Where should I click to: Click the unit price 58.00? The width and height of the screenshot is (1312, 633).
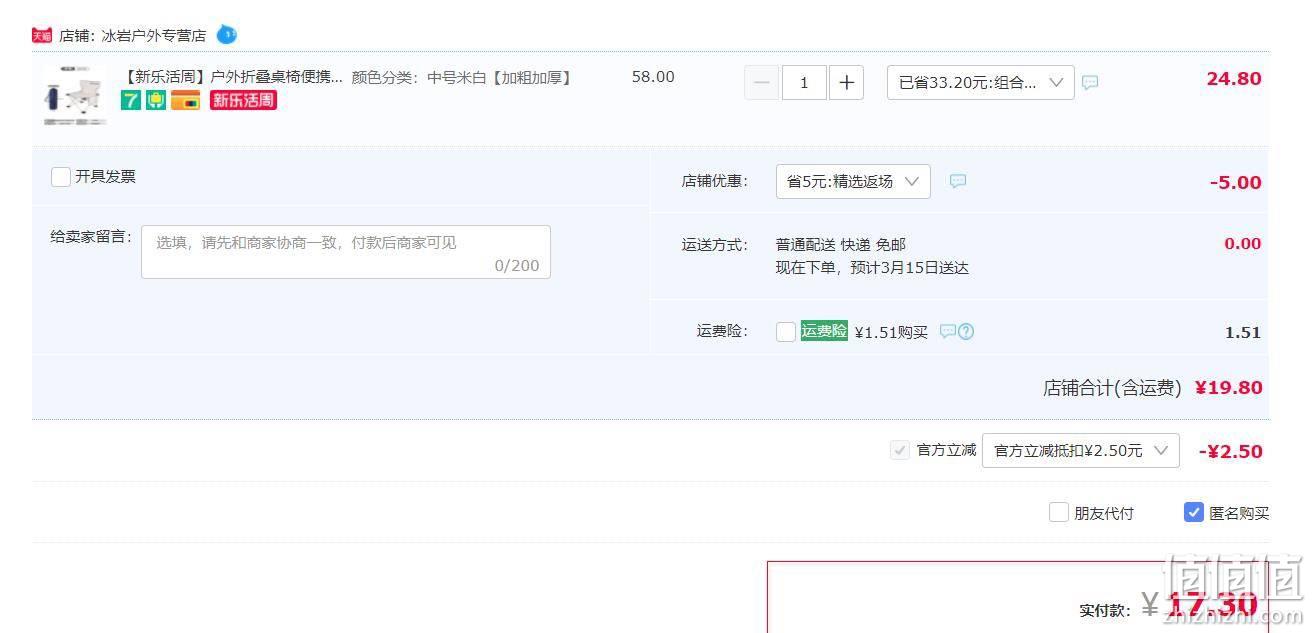[653, 77]
